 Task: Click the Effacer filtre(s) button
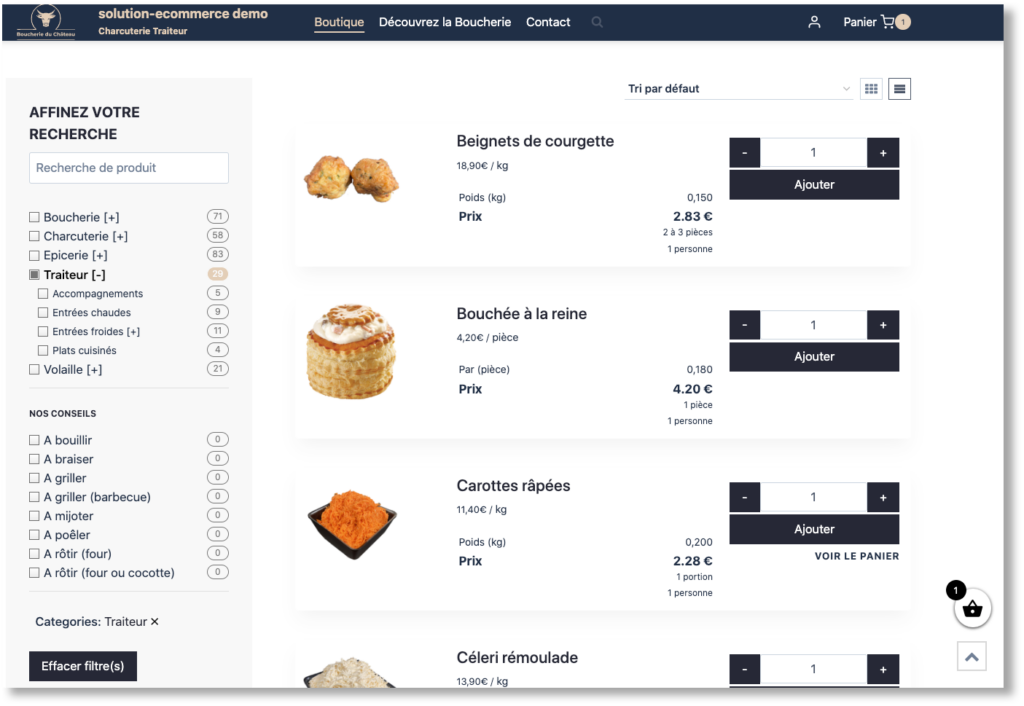tap(83, 666)
